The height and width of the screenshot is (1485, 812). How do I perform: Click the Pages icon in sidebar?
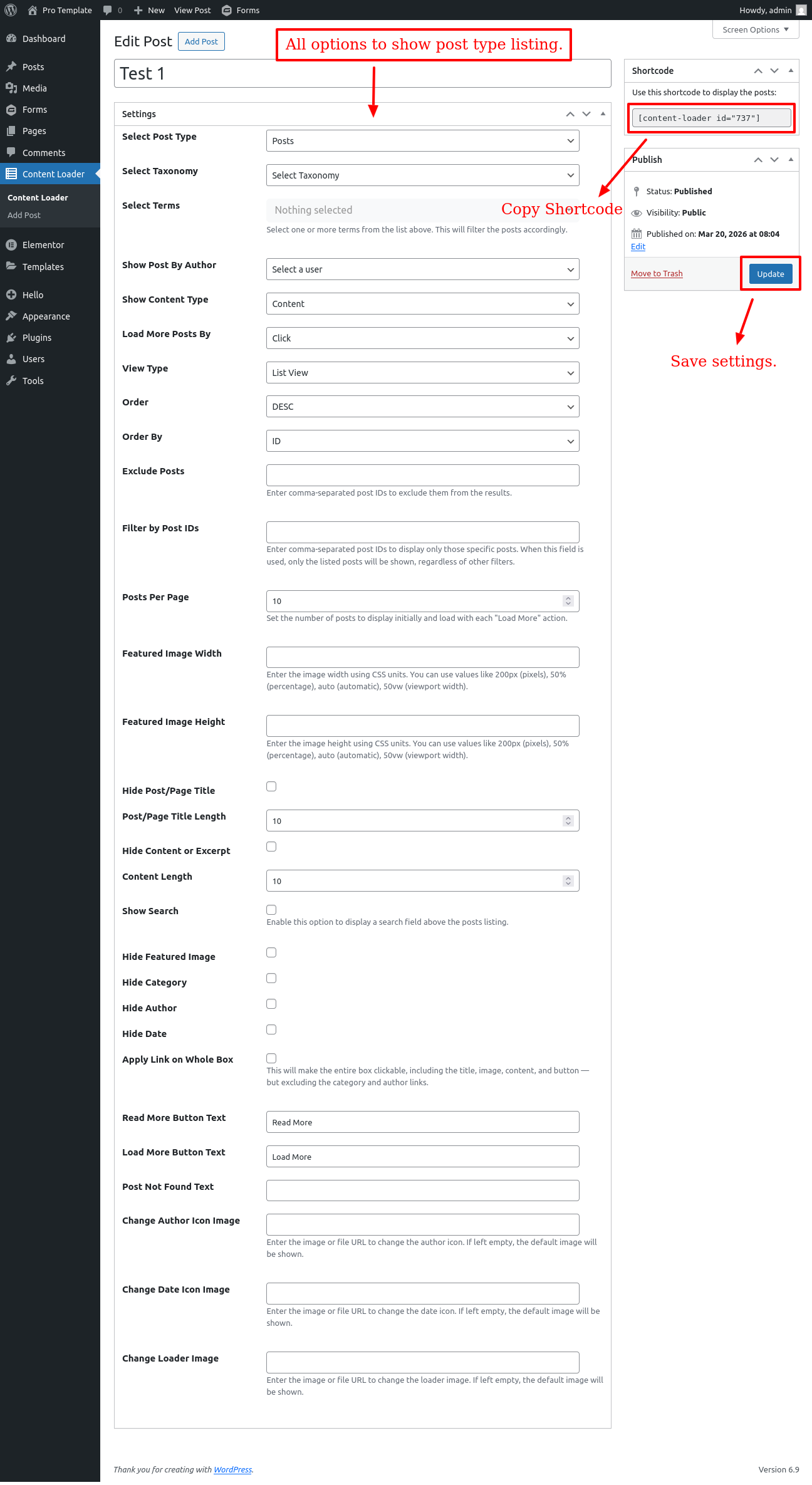(11, 131)
